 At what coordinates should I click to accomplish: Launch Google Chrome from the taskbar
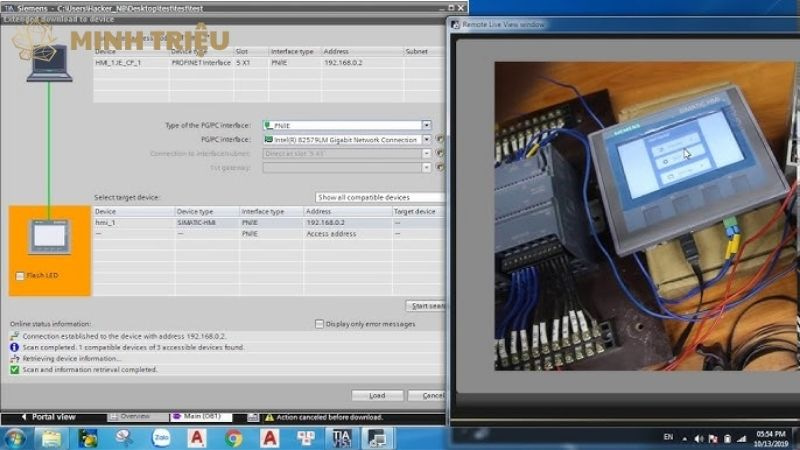tap(233, 437)
